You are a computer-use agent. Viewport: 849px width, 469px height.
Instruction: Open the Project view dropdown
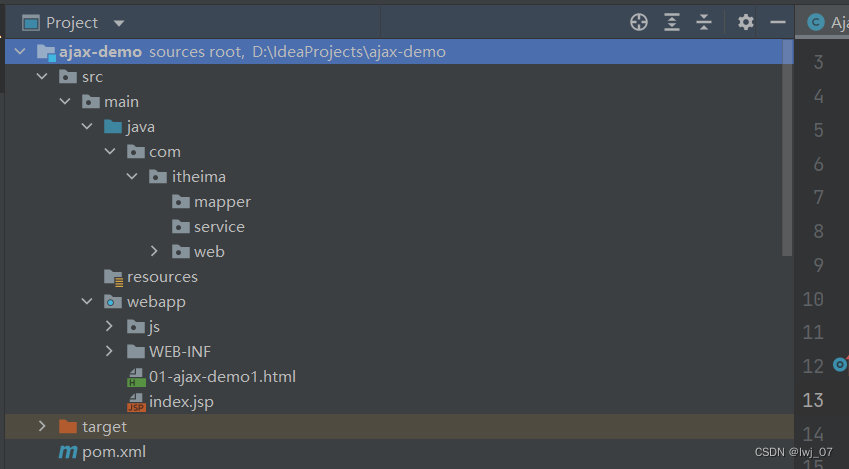point(119,23)
